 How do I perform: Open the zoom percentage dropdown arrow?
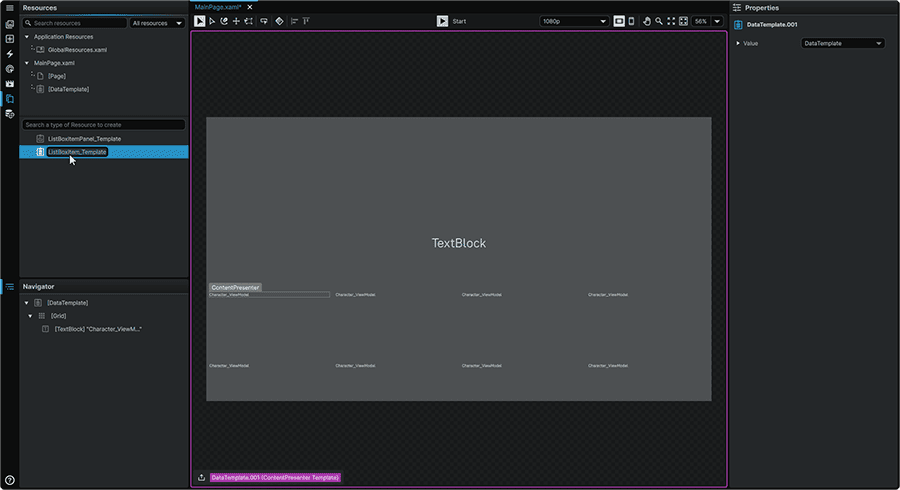point(717,21)
